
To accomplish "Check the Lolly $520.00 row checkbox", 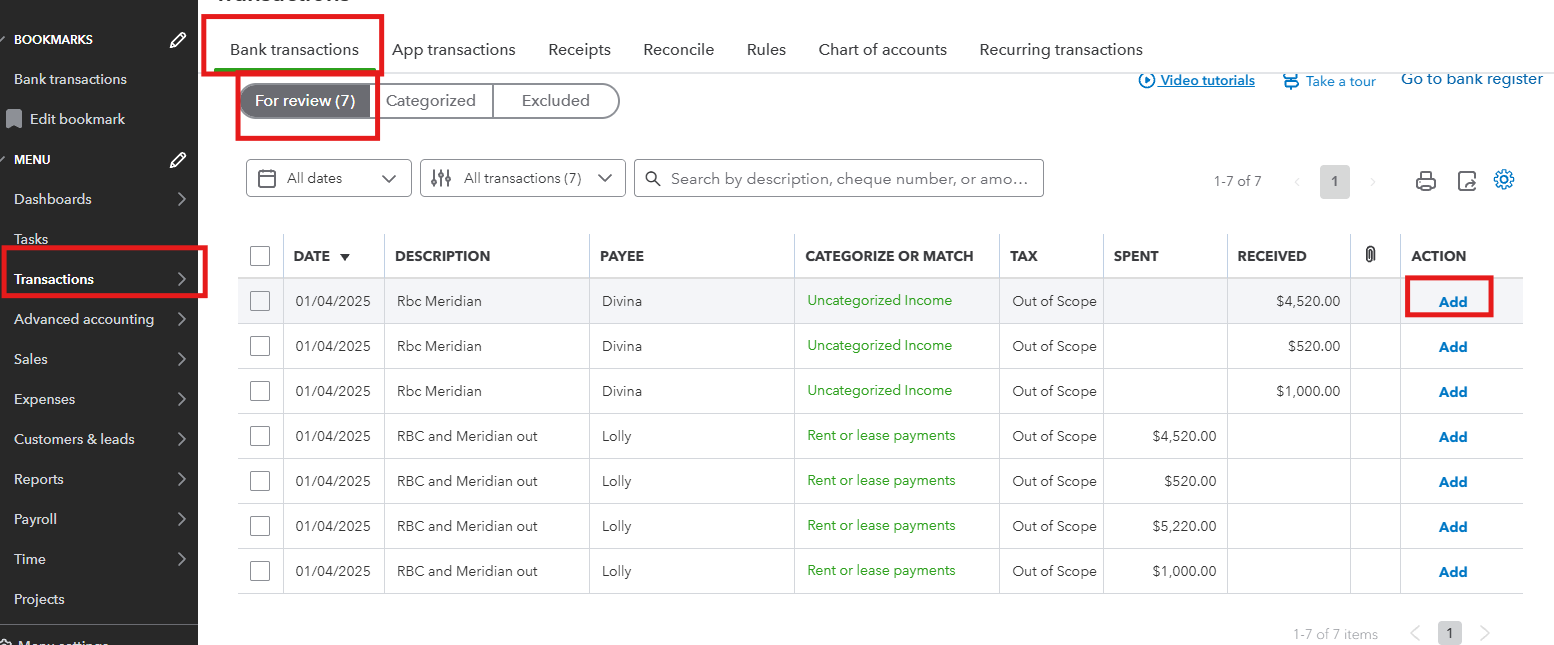I will (x=260, y=481).
